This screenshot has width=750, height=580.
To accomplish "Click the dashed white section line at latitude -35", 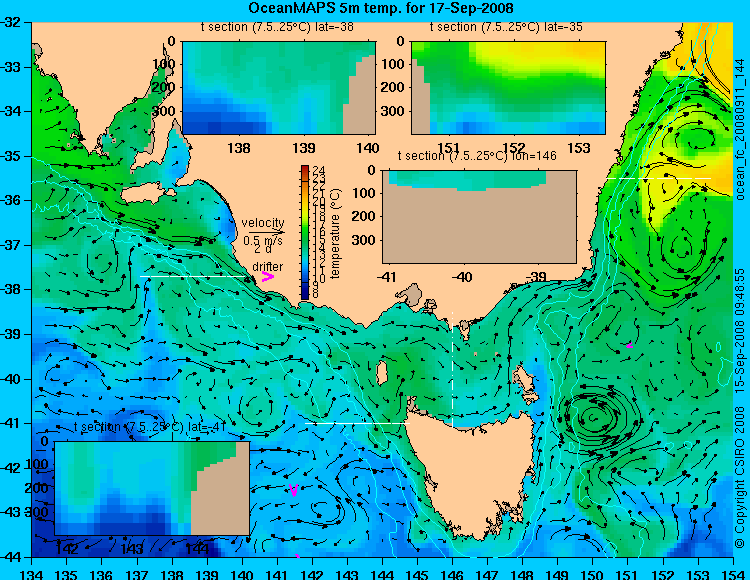I will (659, 178).
